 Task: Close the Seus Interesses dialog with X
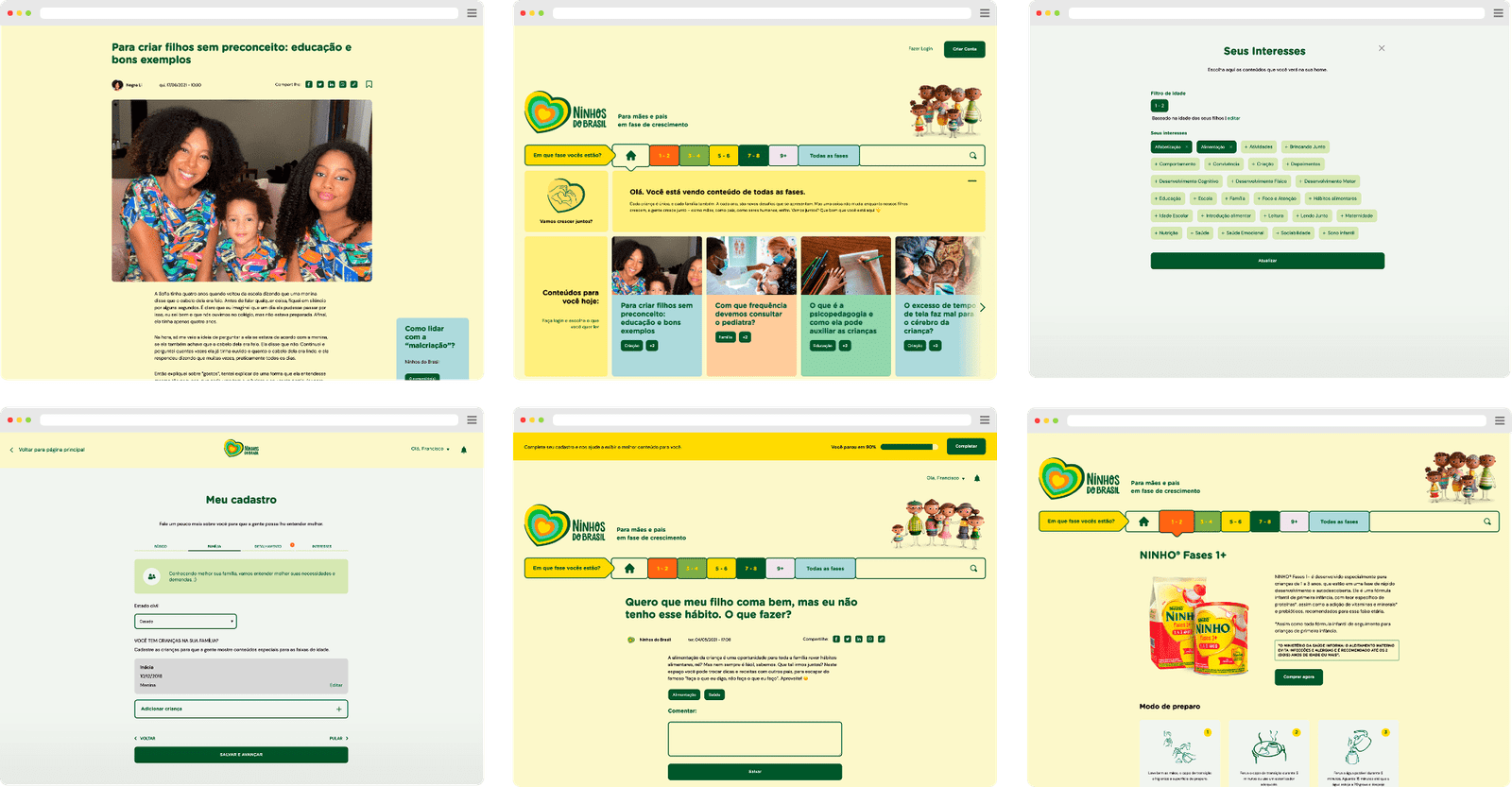tap(1382, 48)
